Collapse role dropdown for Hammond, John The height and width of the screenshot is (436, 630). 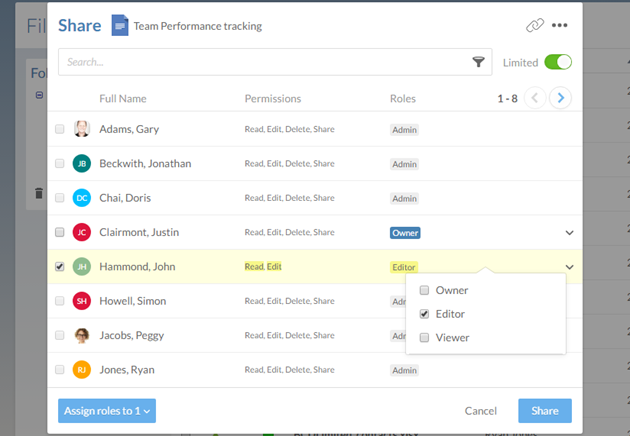coord(569,267)
